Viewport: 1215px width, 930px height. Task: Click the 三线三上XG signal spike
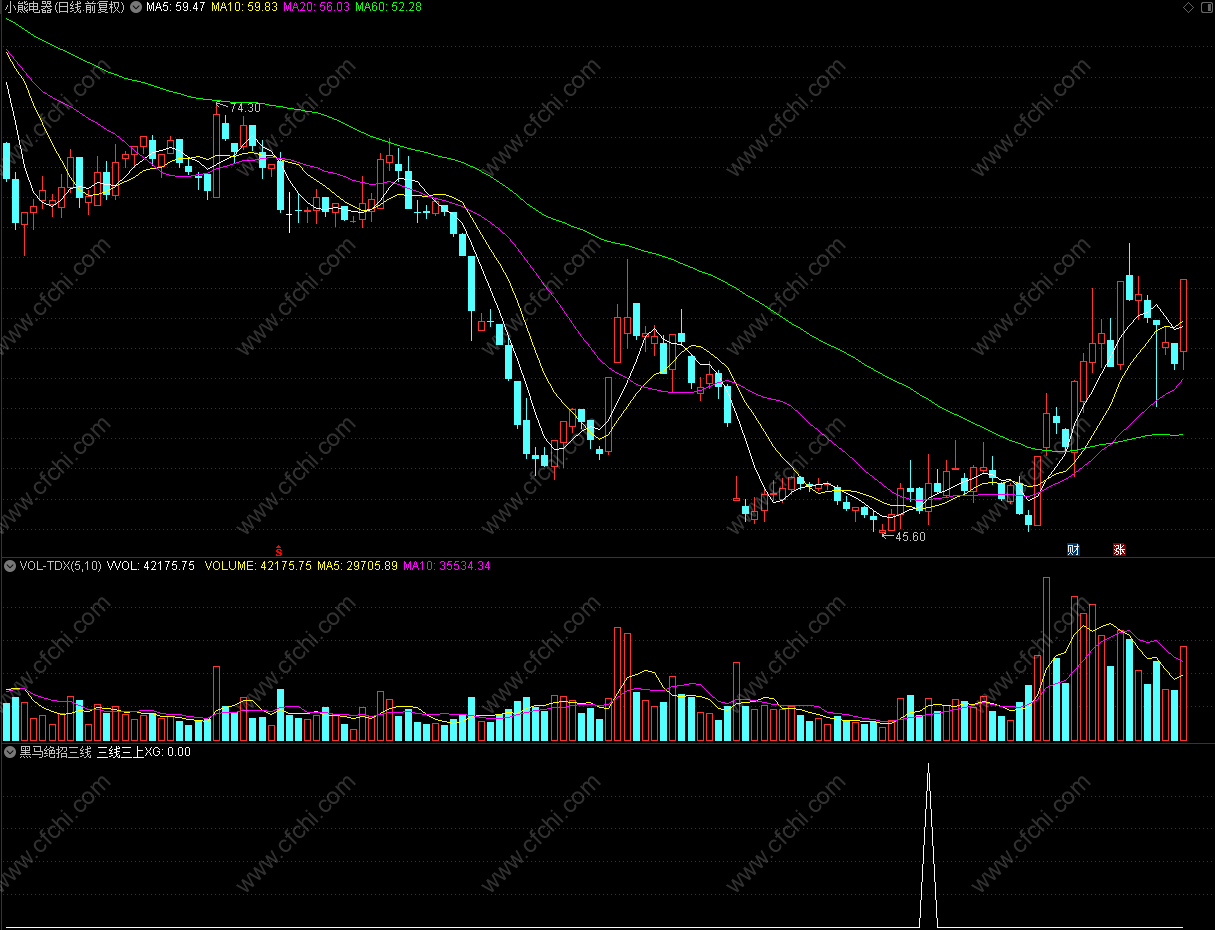[x=928, y=845]
